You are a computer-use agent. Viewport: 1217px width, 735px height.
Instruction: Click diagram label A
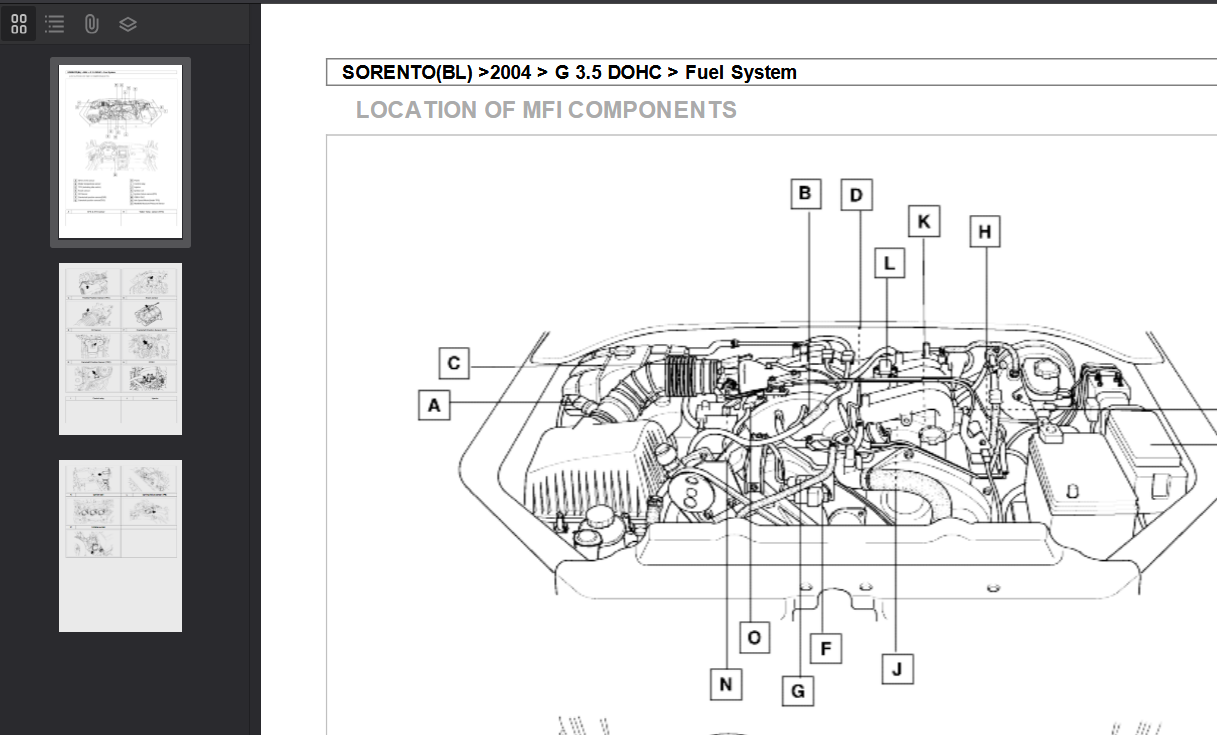point(433,405)
